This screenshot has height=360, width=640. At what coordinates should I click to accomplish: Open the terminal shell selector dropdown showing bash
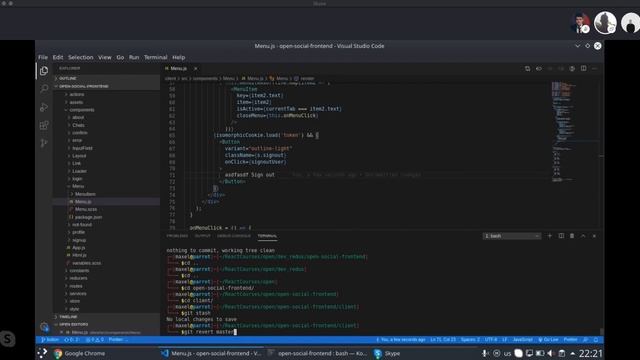pyautogui.click(x=512, y=236)
